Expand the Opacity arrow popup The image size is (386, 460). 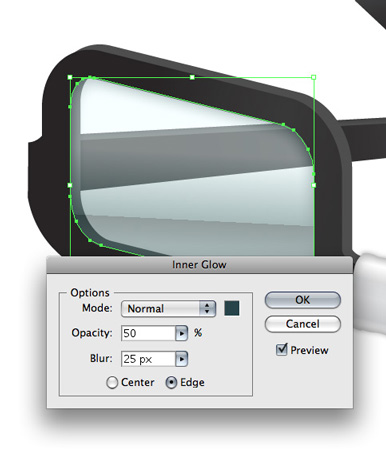(x=182, y=333)
